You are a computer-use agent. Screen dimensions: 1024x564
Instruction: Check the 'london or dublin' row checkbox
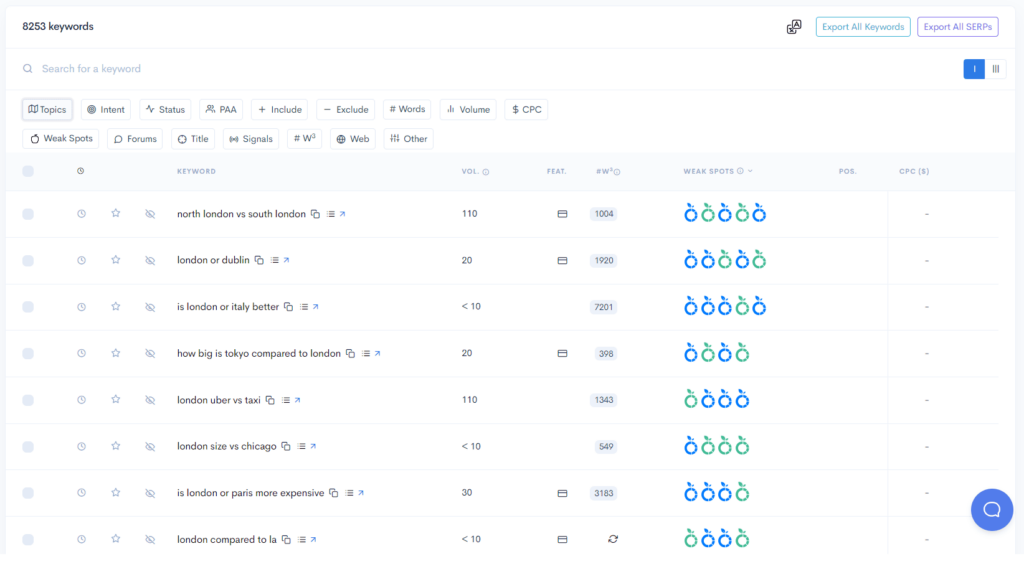[28, 260]
